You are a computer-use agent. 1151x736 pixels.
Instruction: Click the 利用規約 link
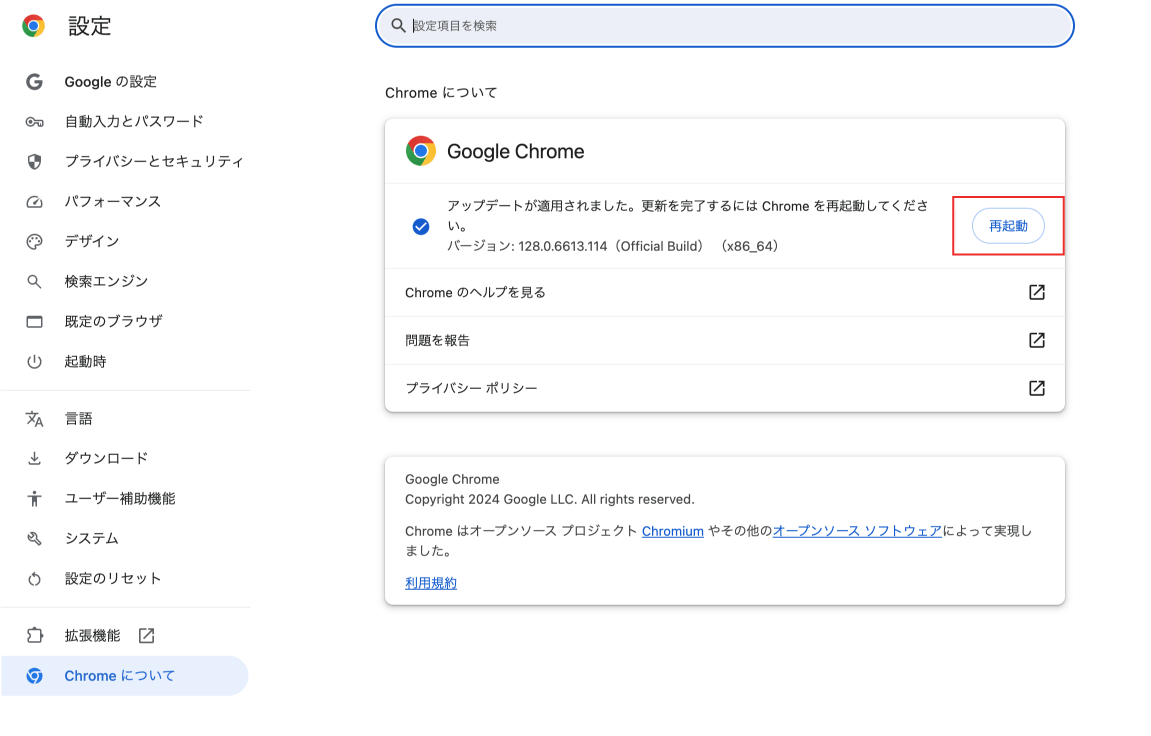[431, 583]
